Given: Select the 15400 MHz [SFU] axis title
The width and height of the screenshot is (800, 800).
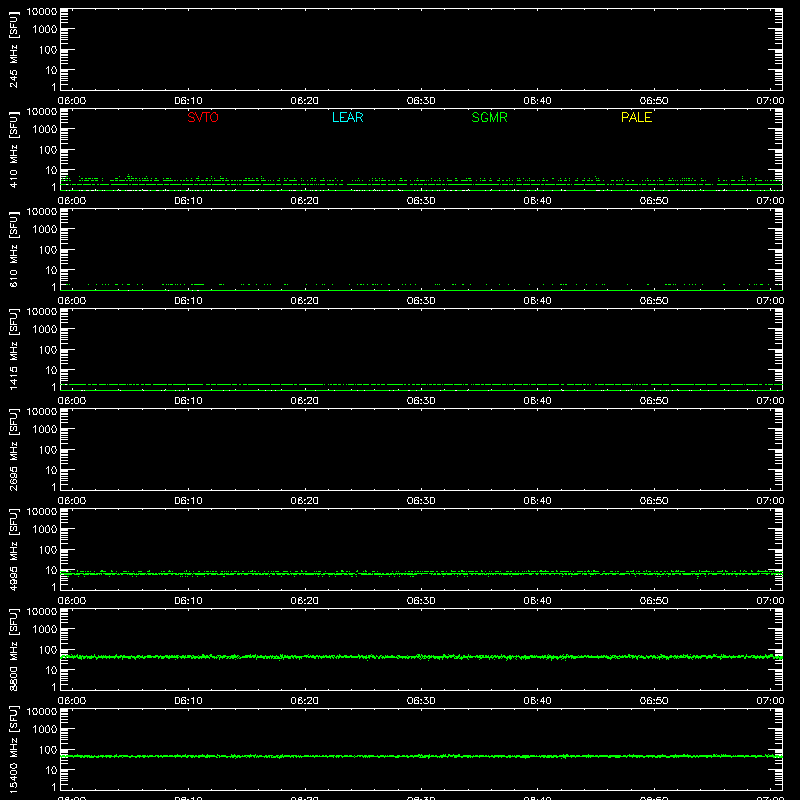Looking at the screenshot, I should (x=13, y=749).
